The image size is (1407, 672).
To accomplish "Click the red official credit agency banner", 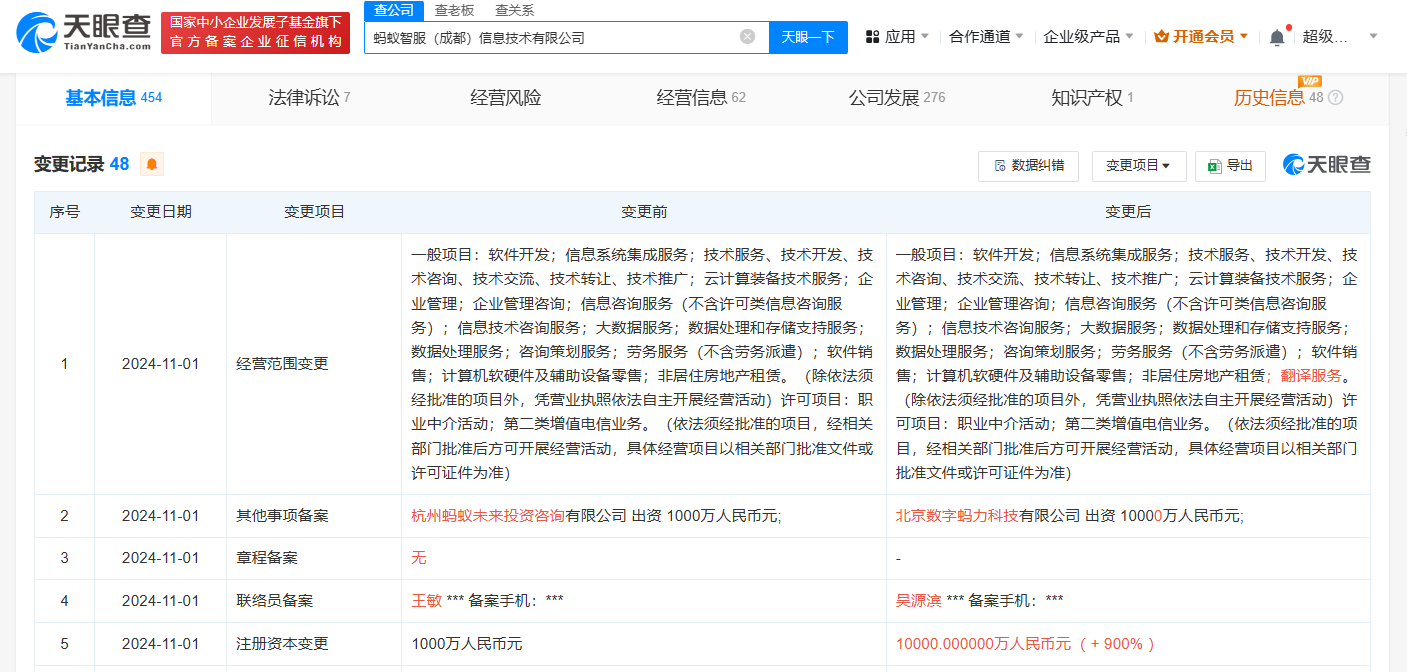I will (x=255, y=33).
